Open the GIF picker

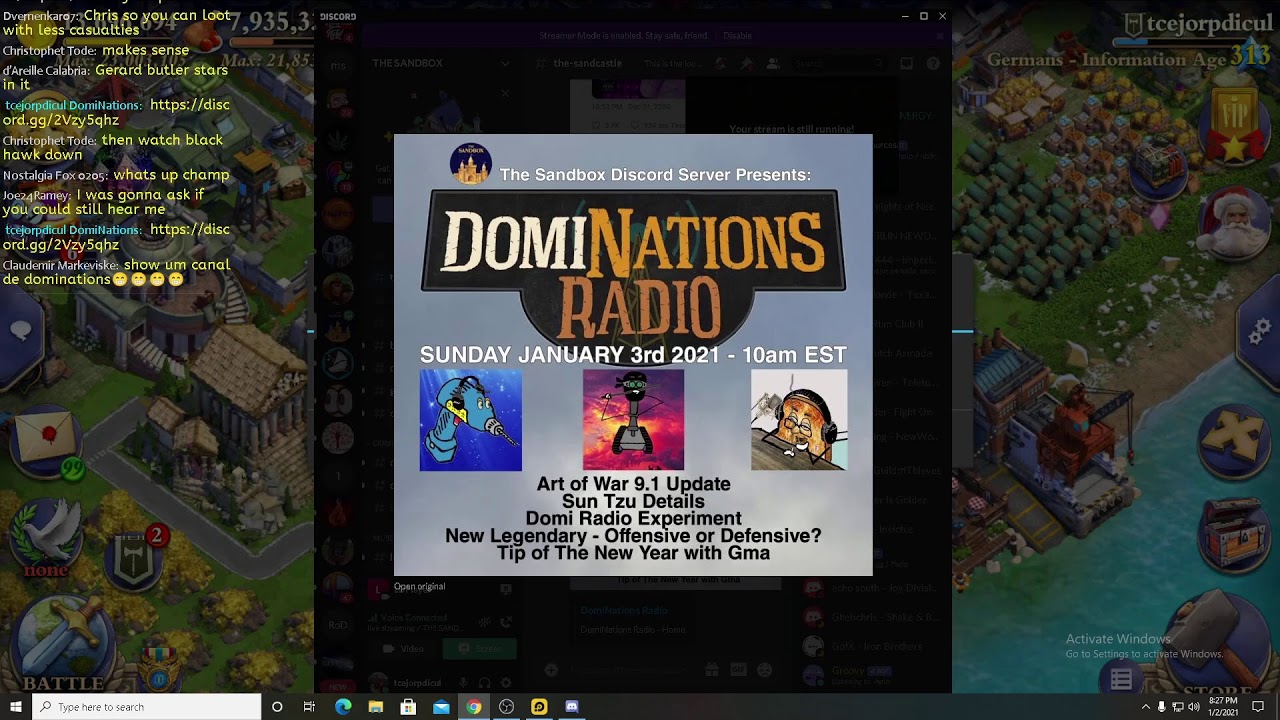click(738, 669)
